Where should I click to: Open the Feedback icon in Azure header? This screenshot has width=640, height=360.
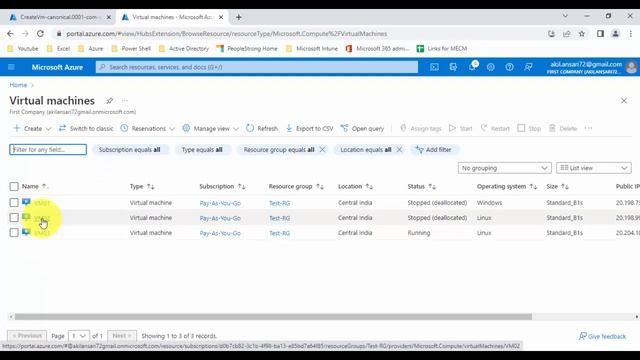[x=528, y=67]
